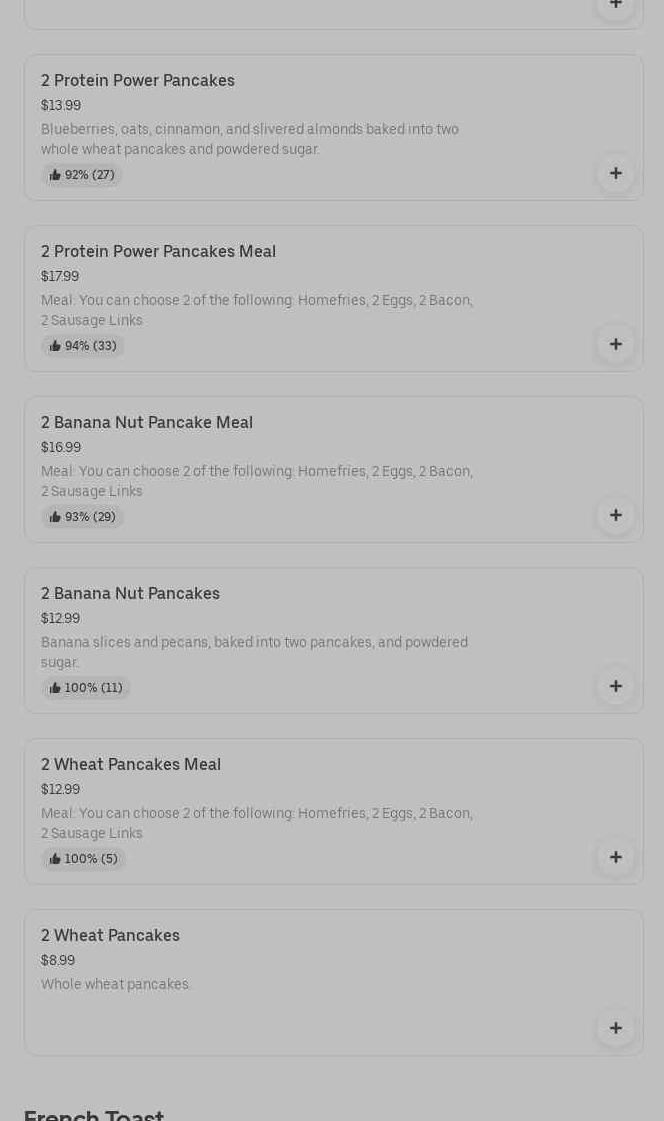Add 2 Wheat Pancakes to cart
This screenshot has width=664, height=1121.
point(615,1029)
